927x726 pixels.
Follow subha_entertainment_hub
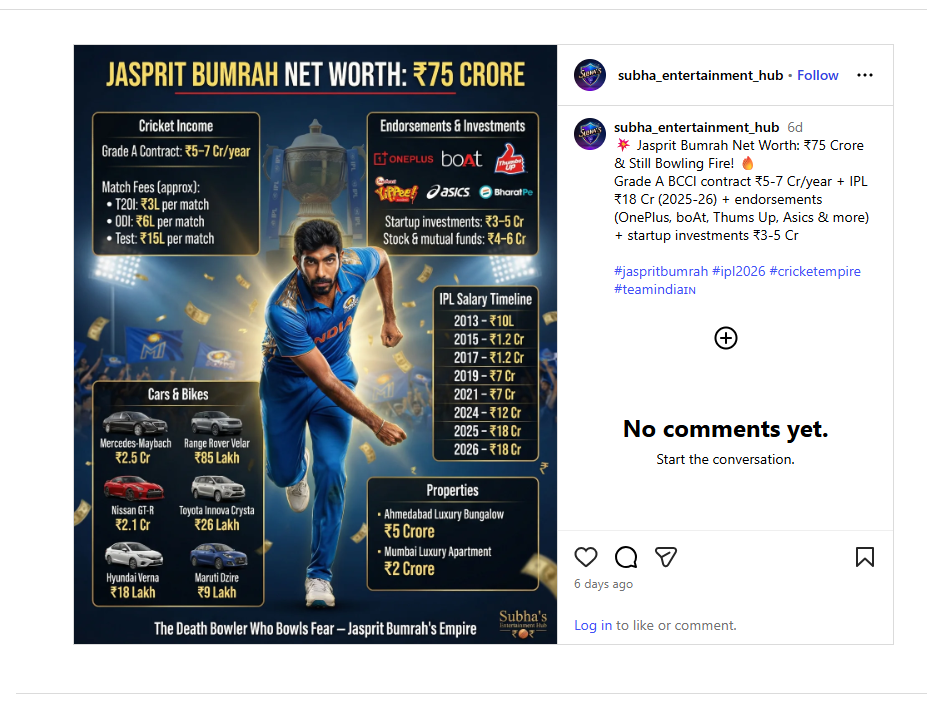tap(817, 75)
